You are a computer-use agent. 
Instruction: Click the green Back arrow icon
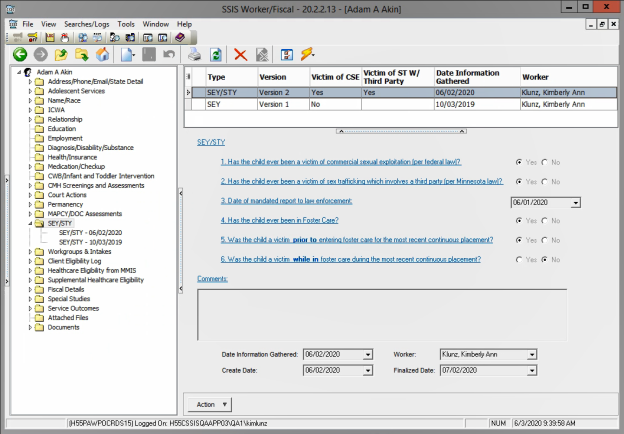tap(20, 54)
